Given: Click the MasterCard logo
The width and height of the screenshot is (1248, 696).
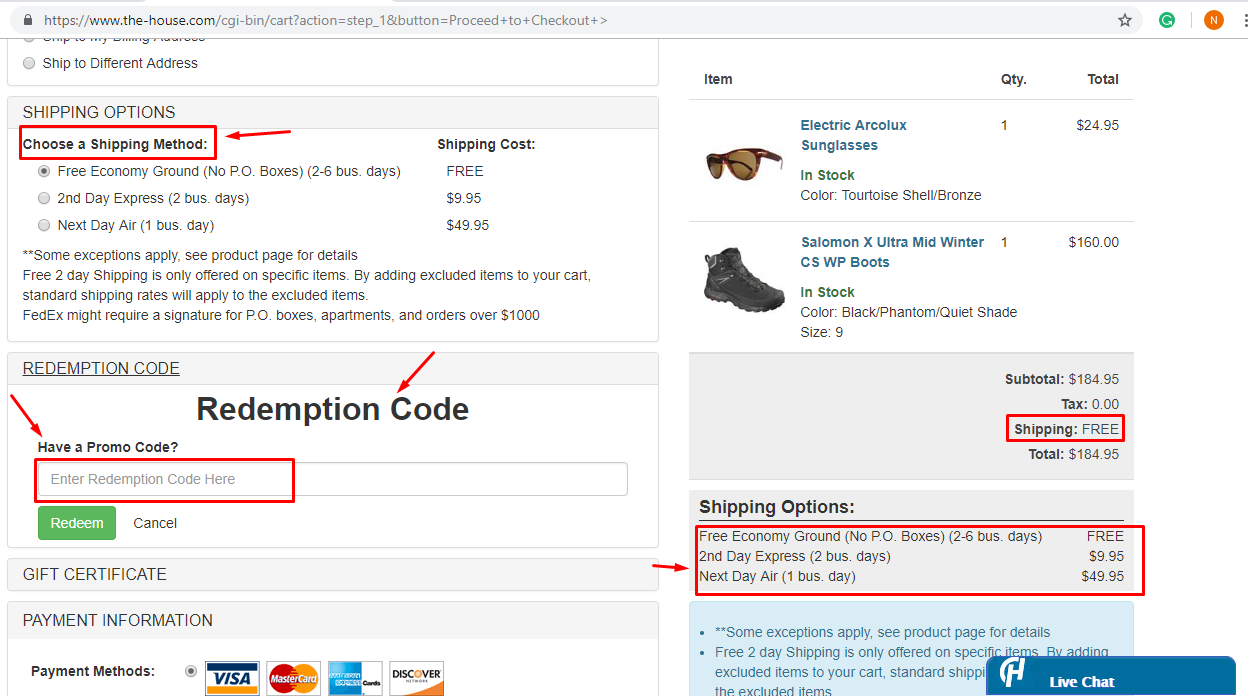Looking at the screenshot, I should (x=293, y=679).
